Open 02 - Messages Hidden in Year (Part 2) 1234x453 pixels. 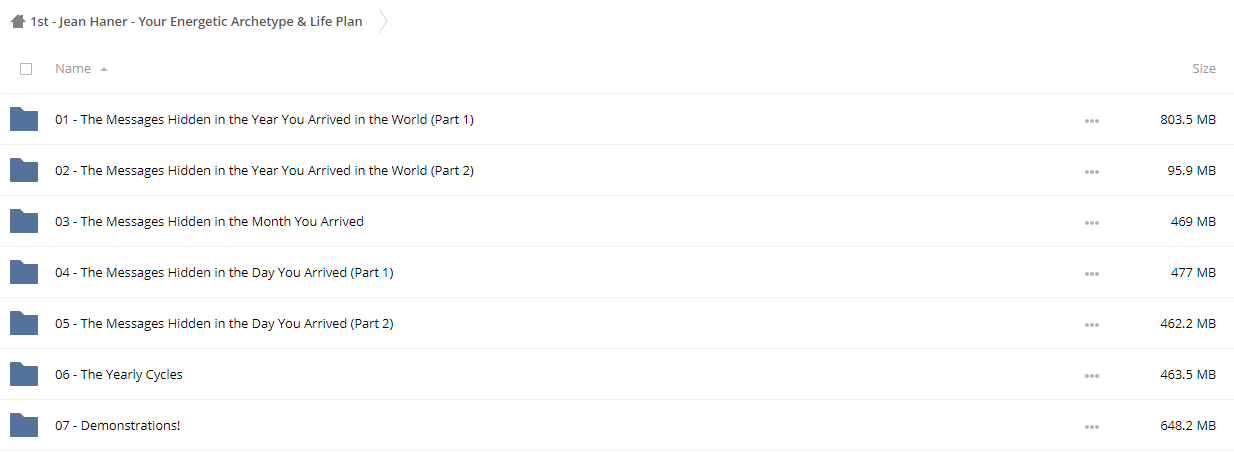point(264,170)
